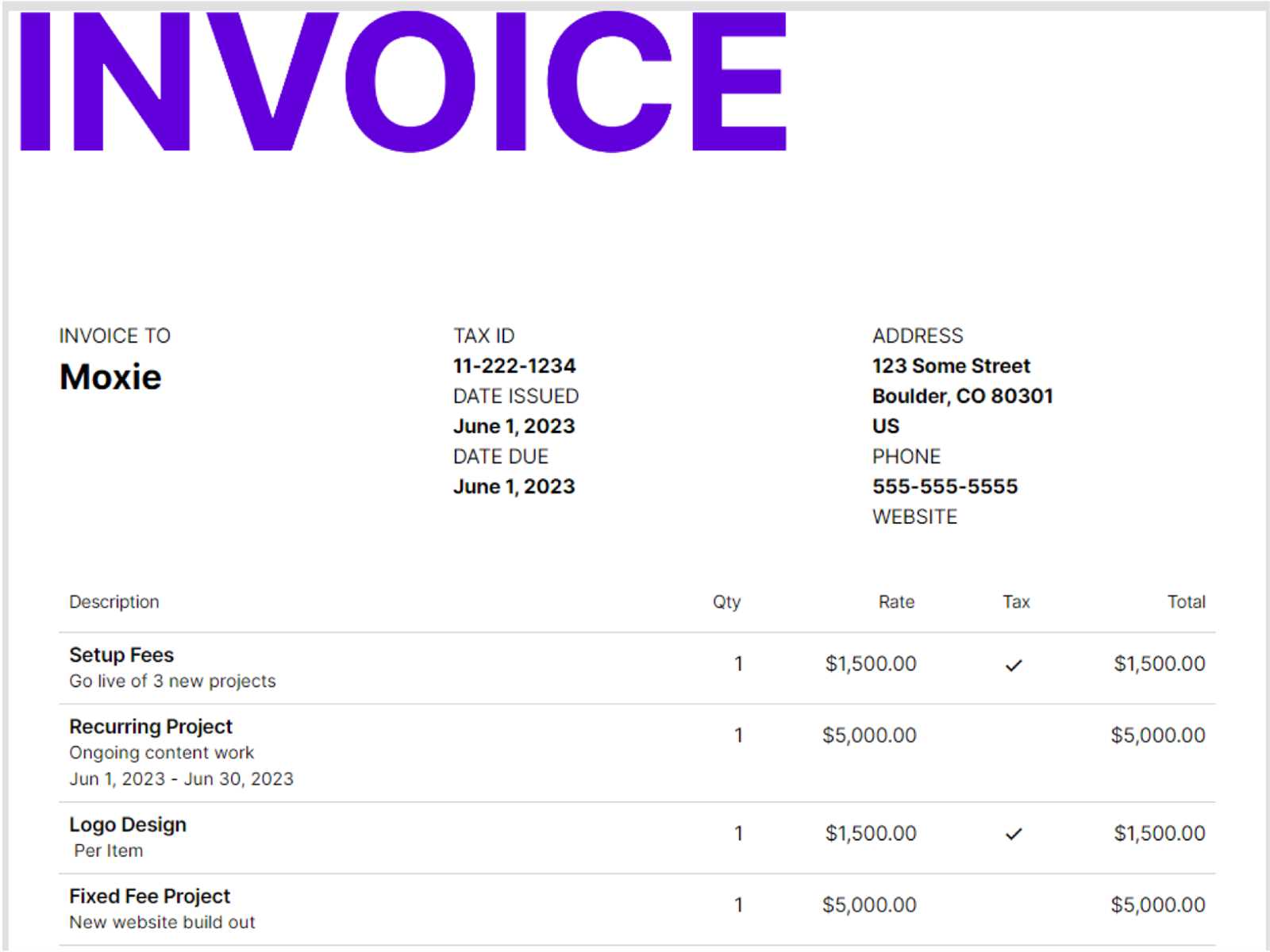Click the PHONE label

click(906, 456)
